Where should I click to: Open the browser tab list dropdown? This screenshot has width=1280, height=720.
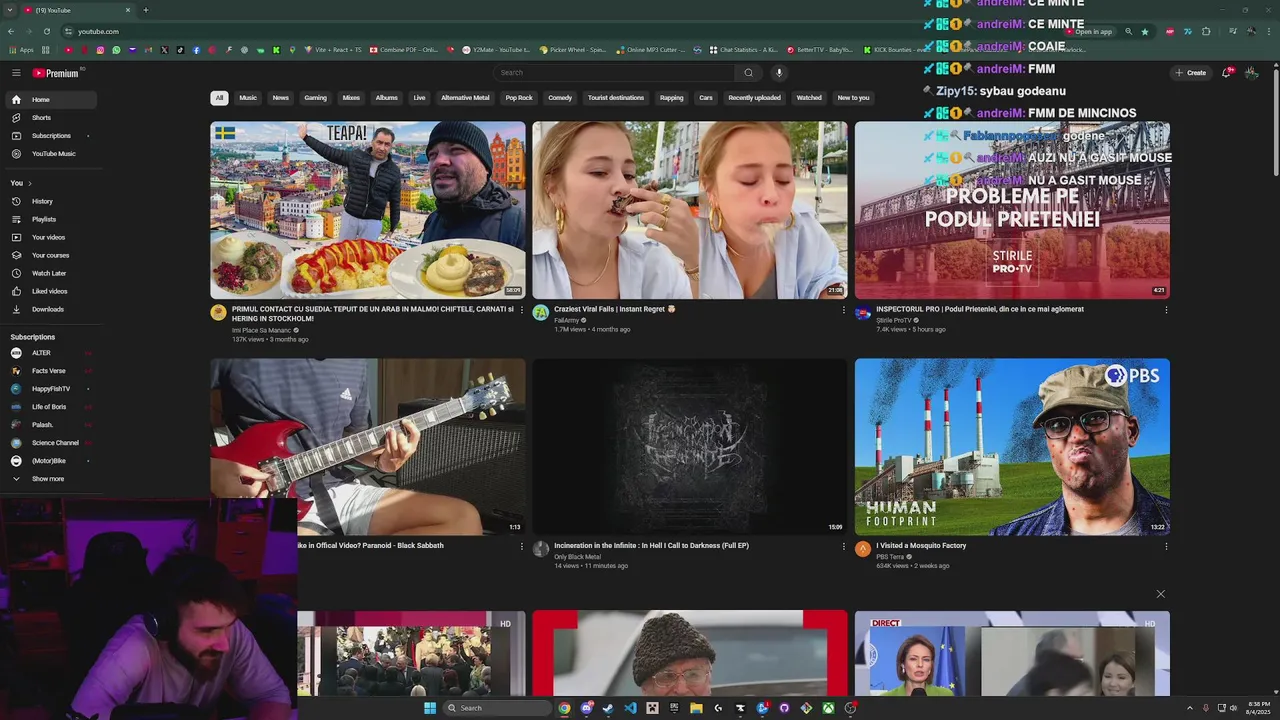(x=10, y=10)
